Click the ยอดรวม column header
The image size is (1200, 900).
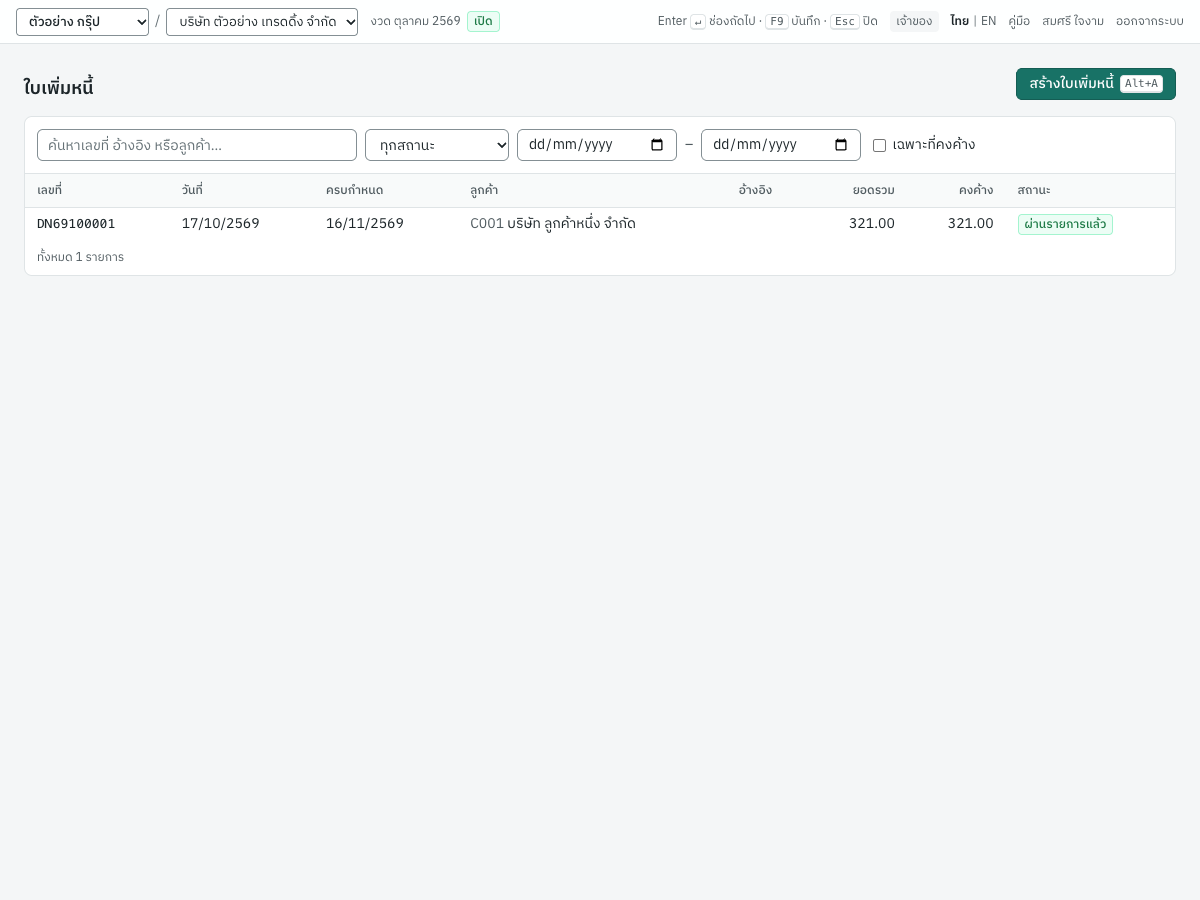tap(874, 190)
